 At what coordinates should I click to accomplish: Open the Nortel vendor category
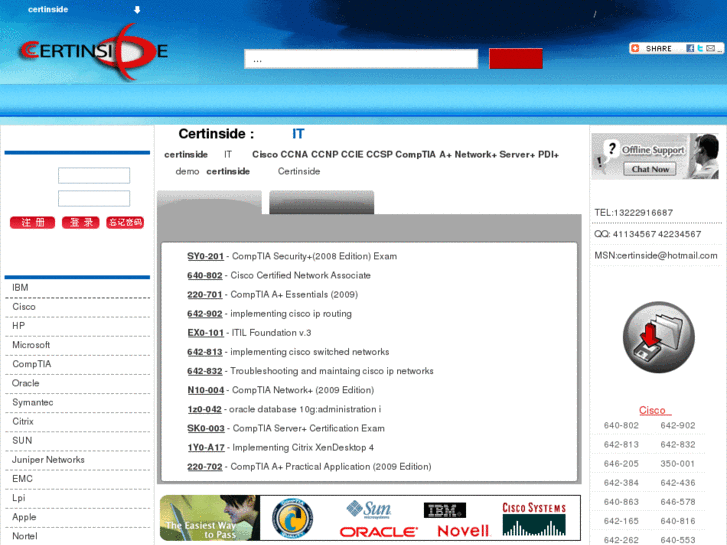(25, 536)
